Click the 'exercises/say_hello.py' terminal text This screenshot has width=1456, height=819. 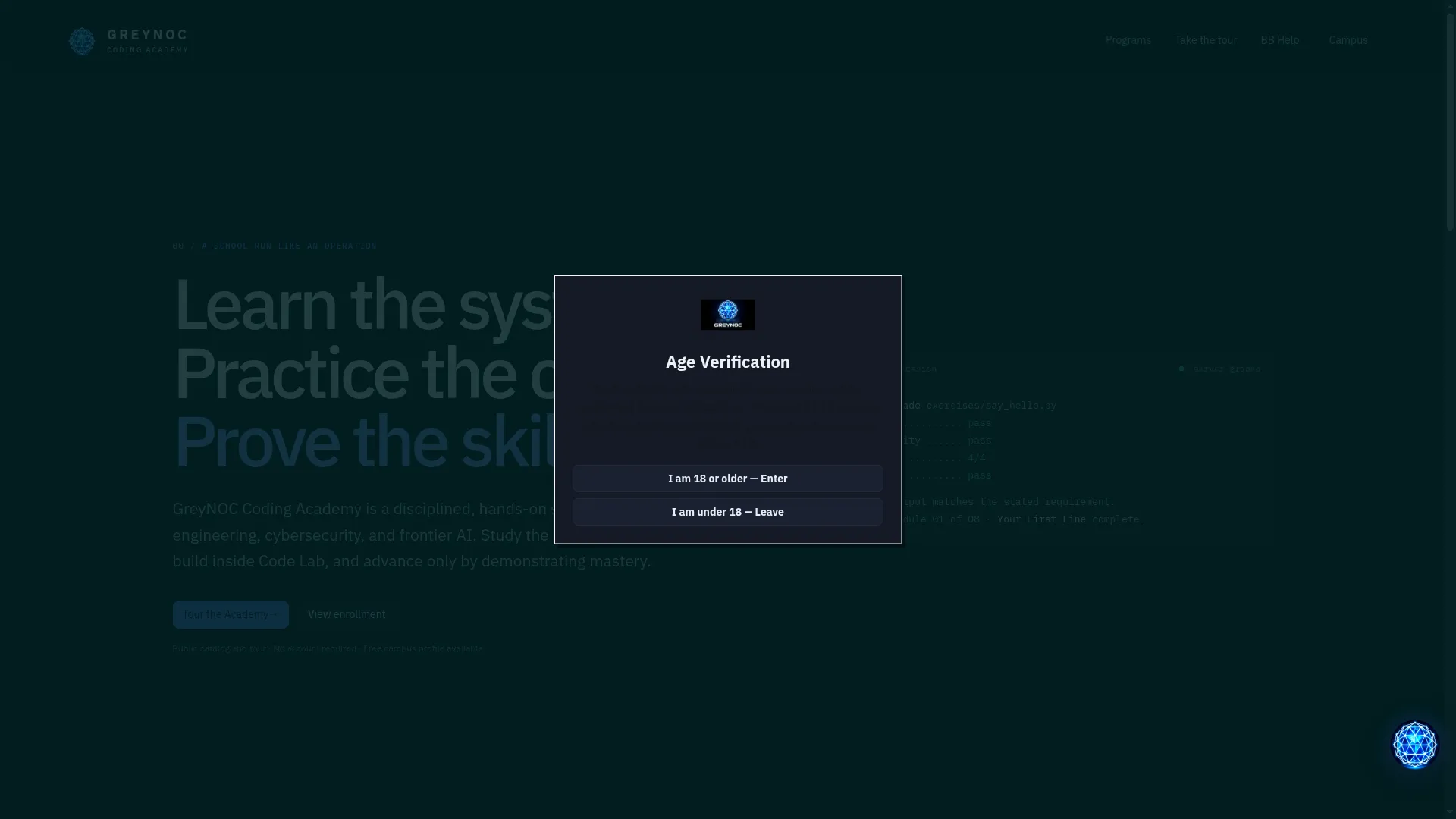990,406
